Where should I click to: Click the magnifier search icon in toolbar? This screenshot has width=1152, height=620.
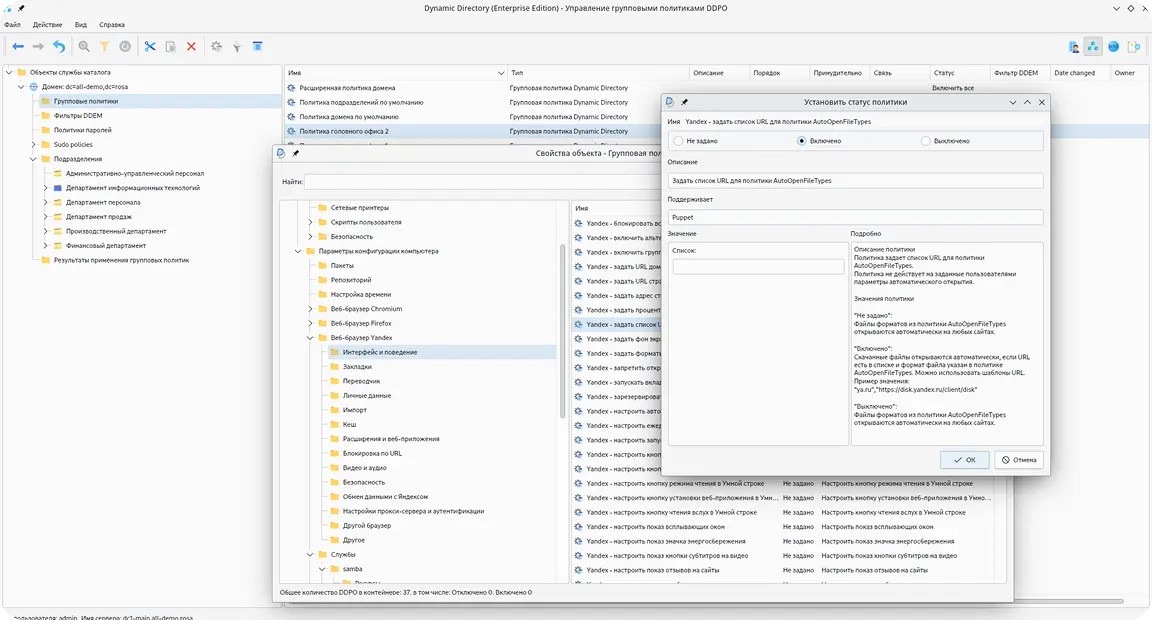pyautogui.click(x=84, y=46)
